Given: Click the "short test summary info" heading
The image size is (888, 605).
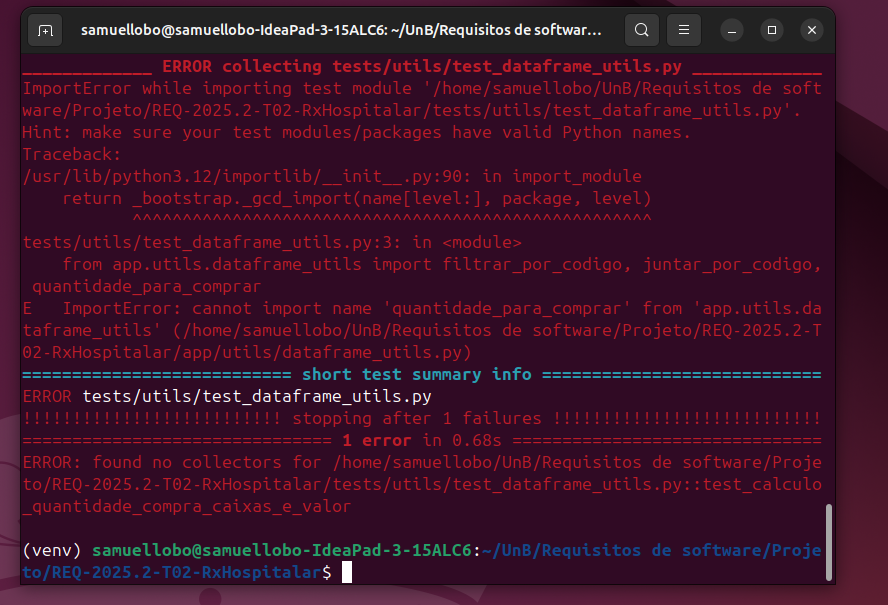Looking at the screenshot, I should [416, 374].
